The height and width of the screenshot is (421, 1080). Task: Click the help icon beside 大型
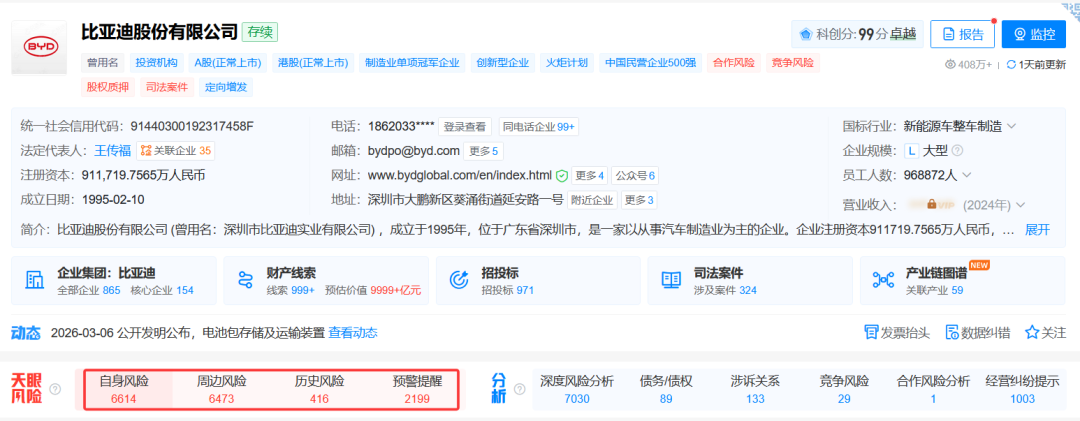(x=957, y=151)
